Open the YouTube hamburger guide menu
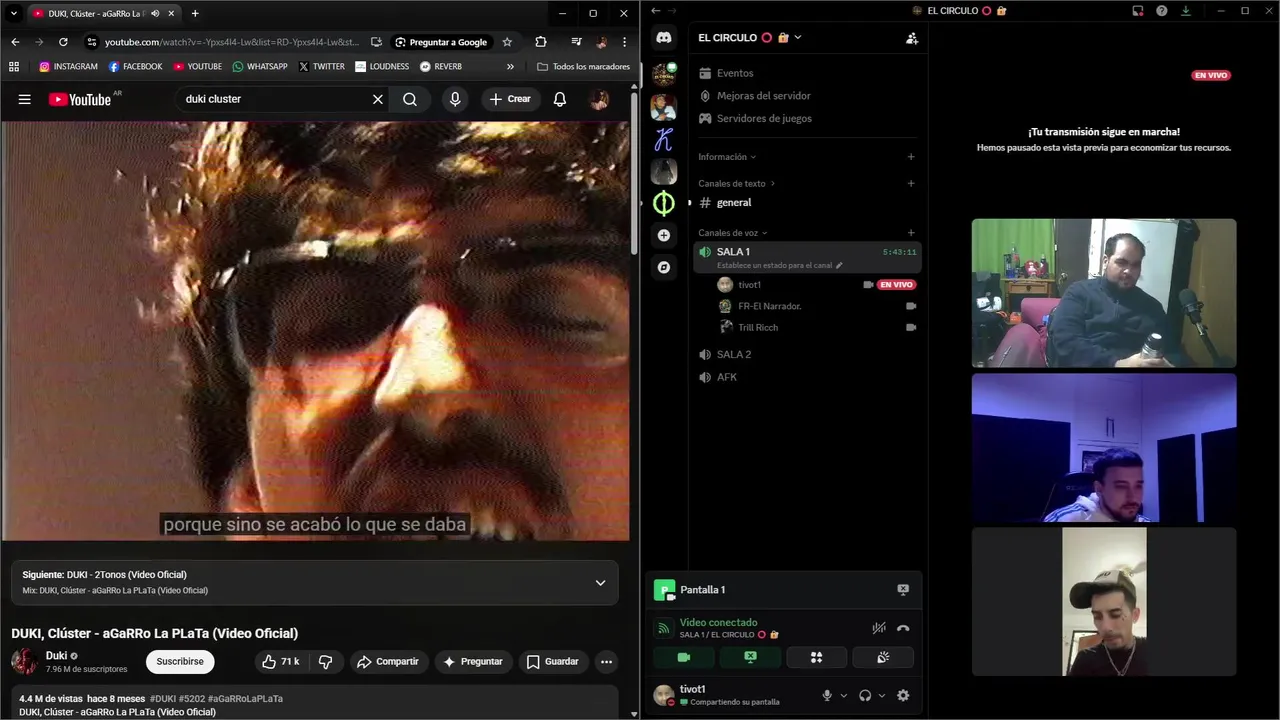1280x720 pixels. tap(25, 99)
